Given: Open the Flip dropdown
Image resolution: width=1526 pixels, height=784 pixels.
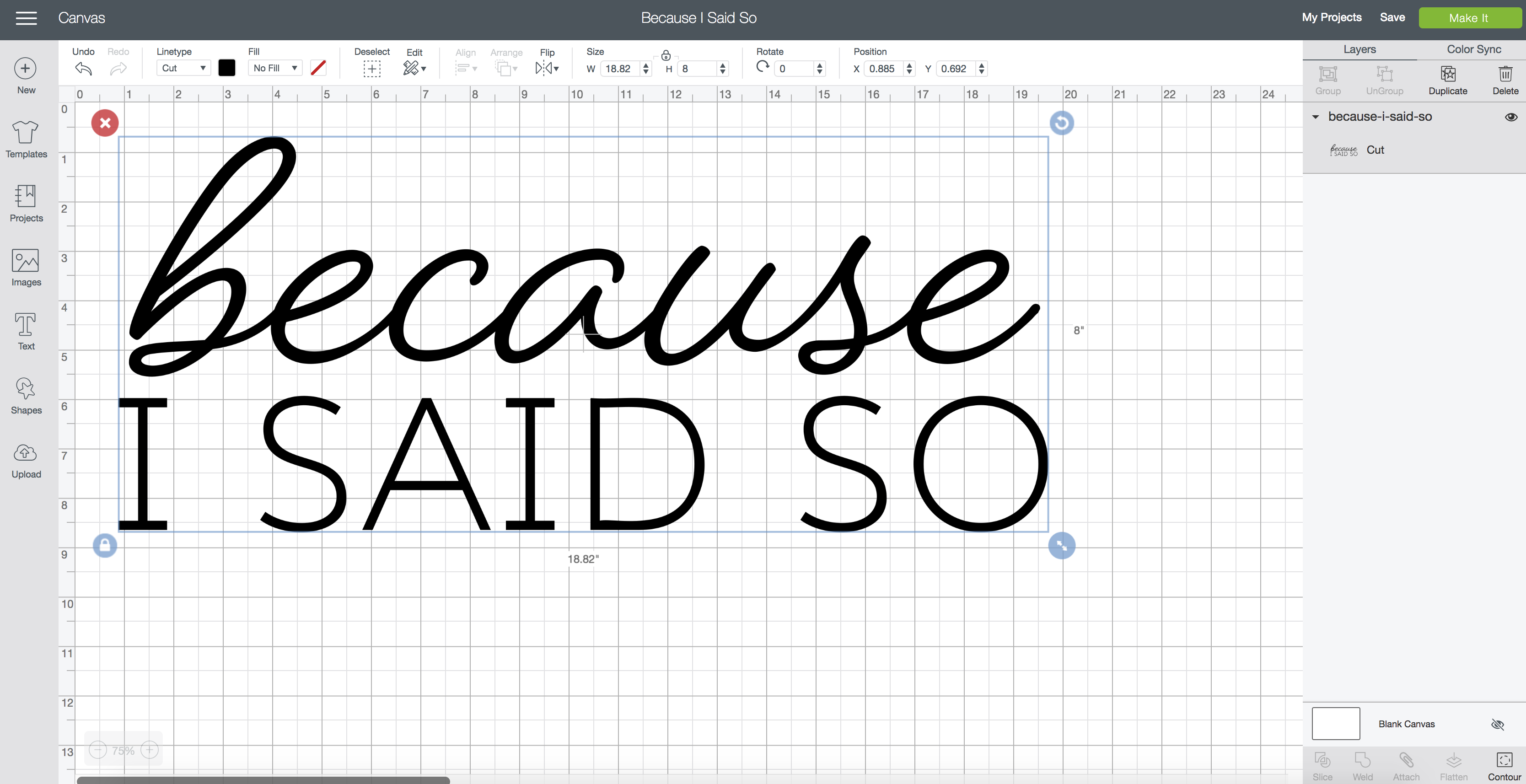Looking at the screenshot, I should [547, 69].
